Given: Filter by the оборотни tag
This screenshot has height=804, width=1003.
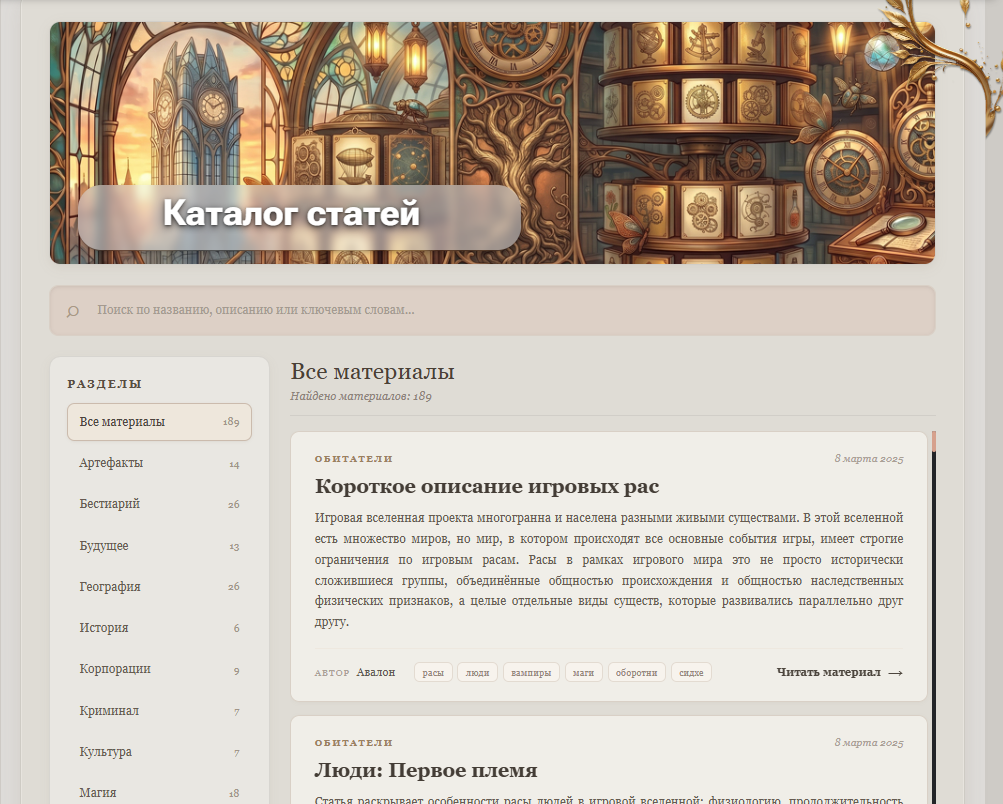Looking at the screenshot, I should [x=636, y=672].
